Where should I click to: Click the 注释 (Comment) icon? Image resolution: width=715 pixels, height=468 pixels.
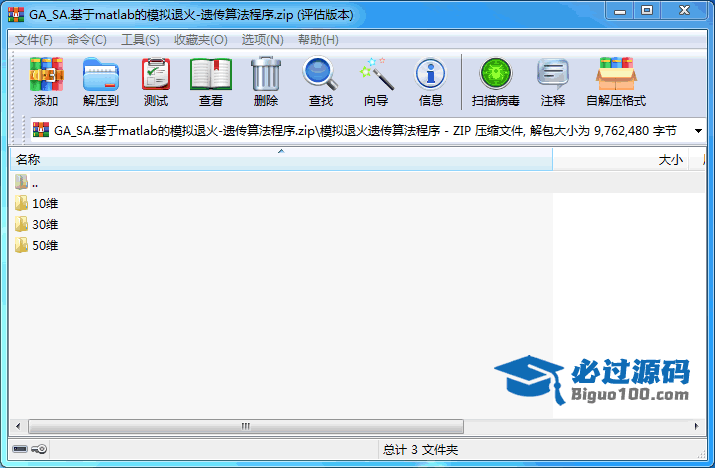[553, 82]
